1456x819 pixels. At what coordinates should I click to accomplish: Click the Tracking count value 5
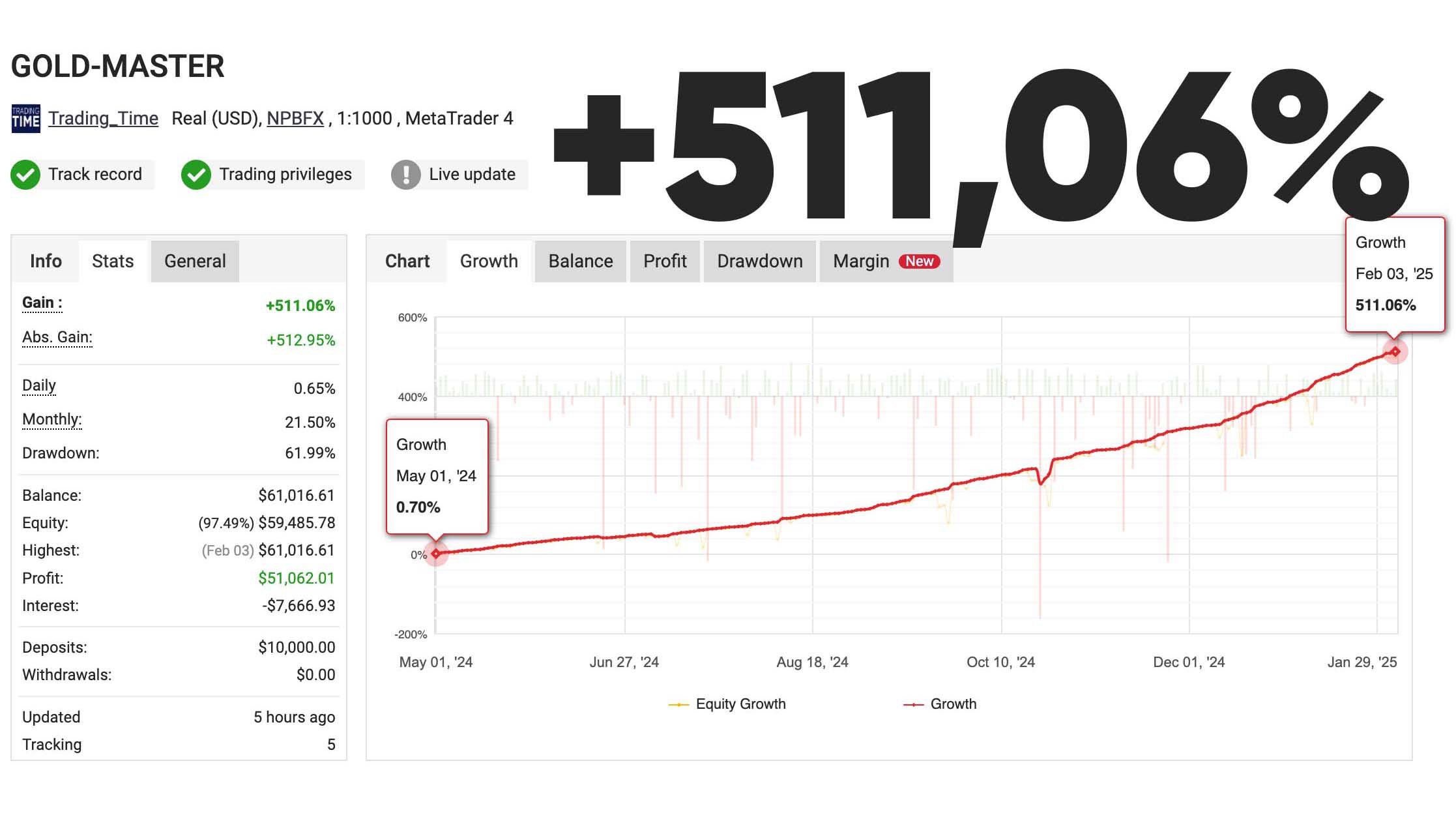point(331,745)
